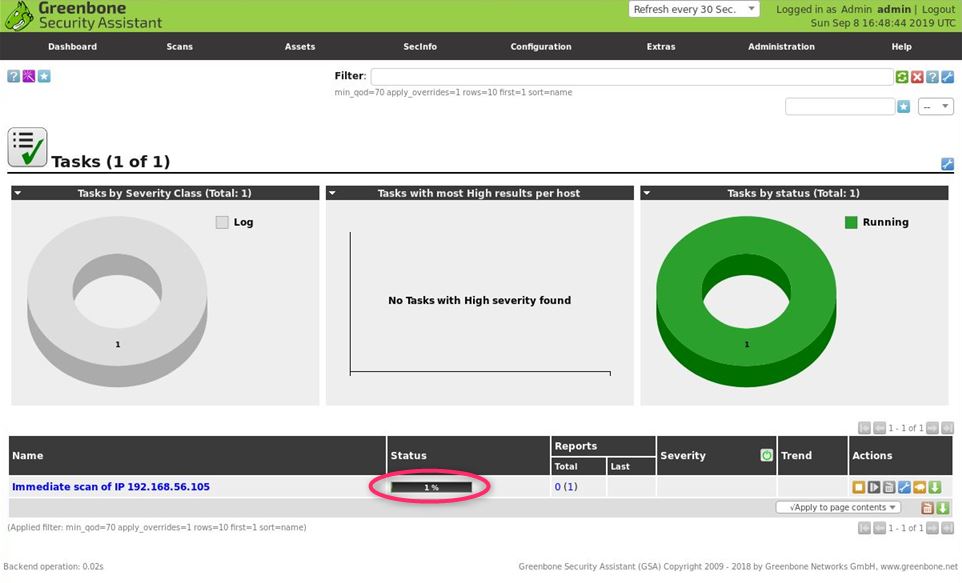The height and width of the screenshot is (583, 962).
Task: Go to first page using top pagination icon
Action: [x=864, y=428]
